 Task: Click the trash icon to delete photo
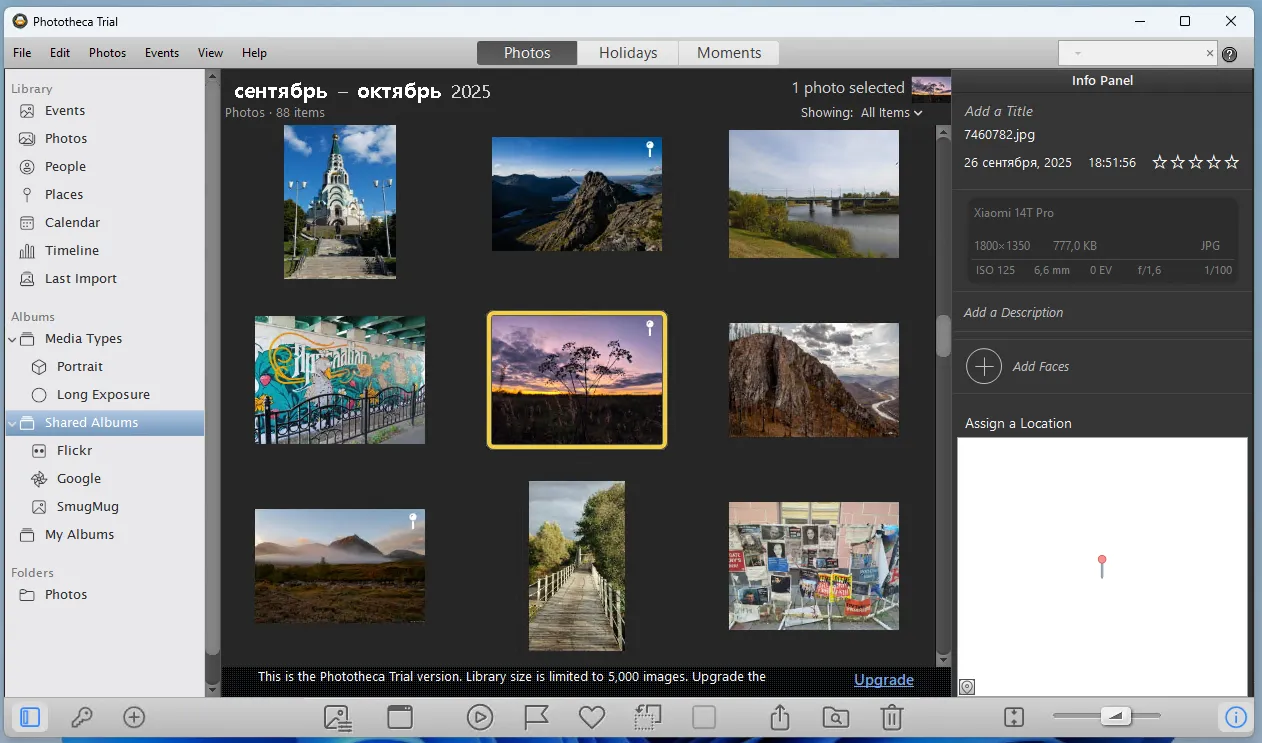coord(892,717)
